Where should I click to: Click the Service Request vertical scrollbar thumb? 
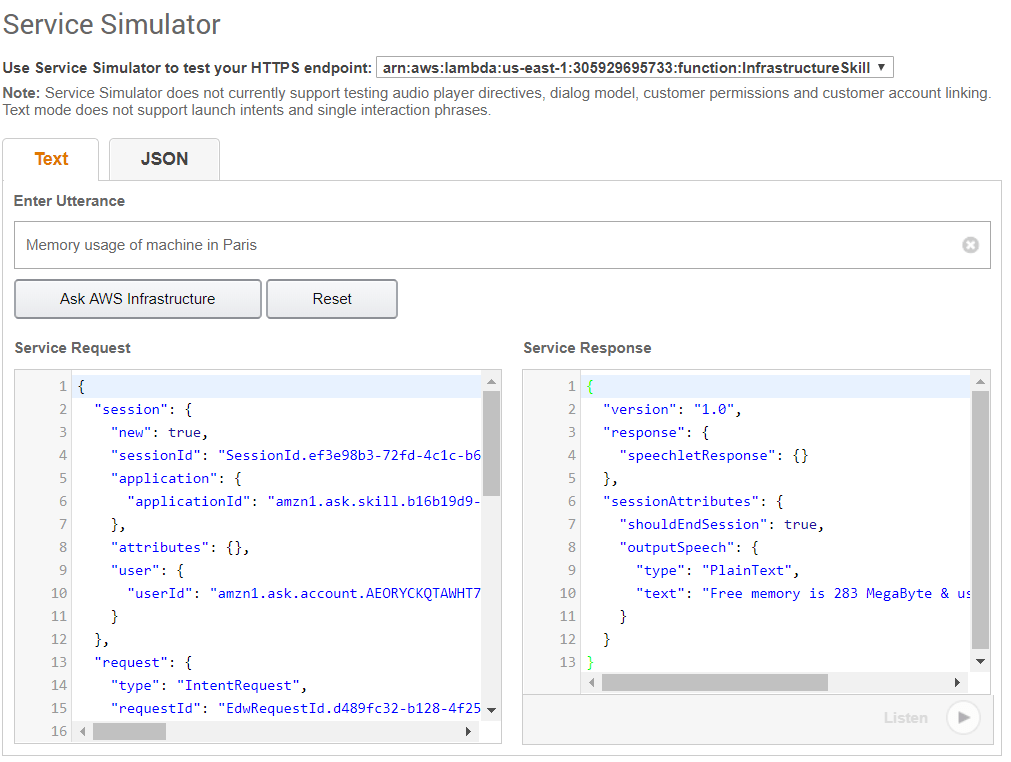[491, 444]
